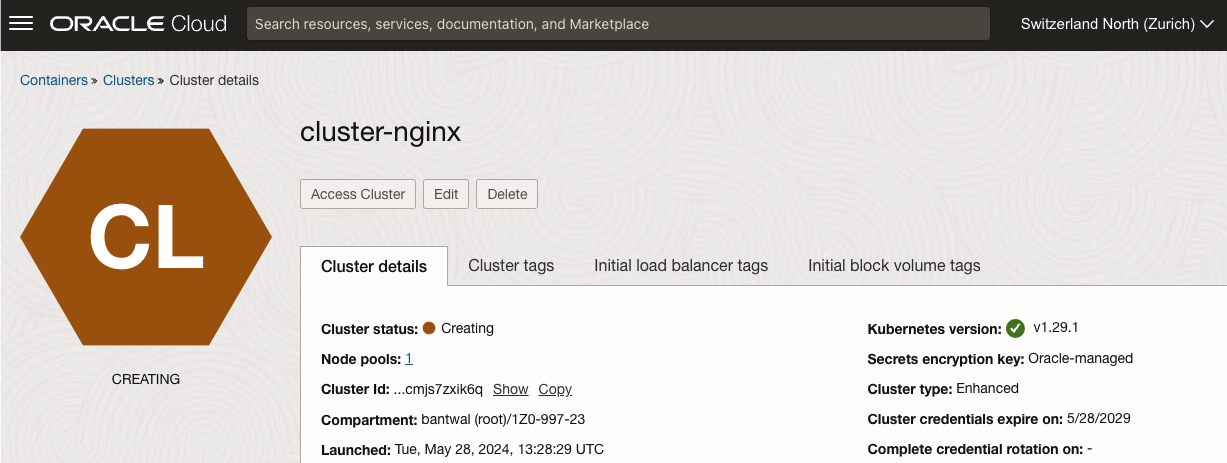This screenshot has width=1227, height=463.
Task: Switch to the Cluster tags tab
Action: (511, 265)
